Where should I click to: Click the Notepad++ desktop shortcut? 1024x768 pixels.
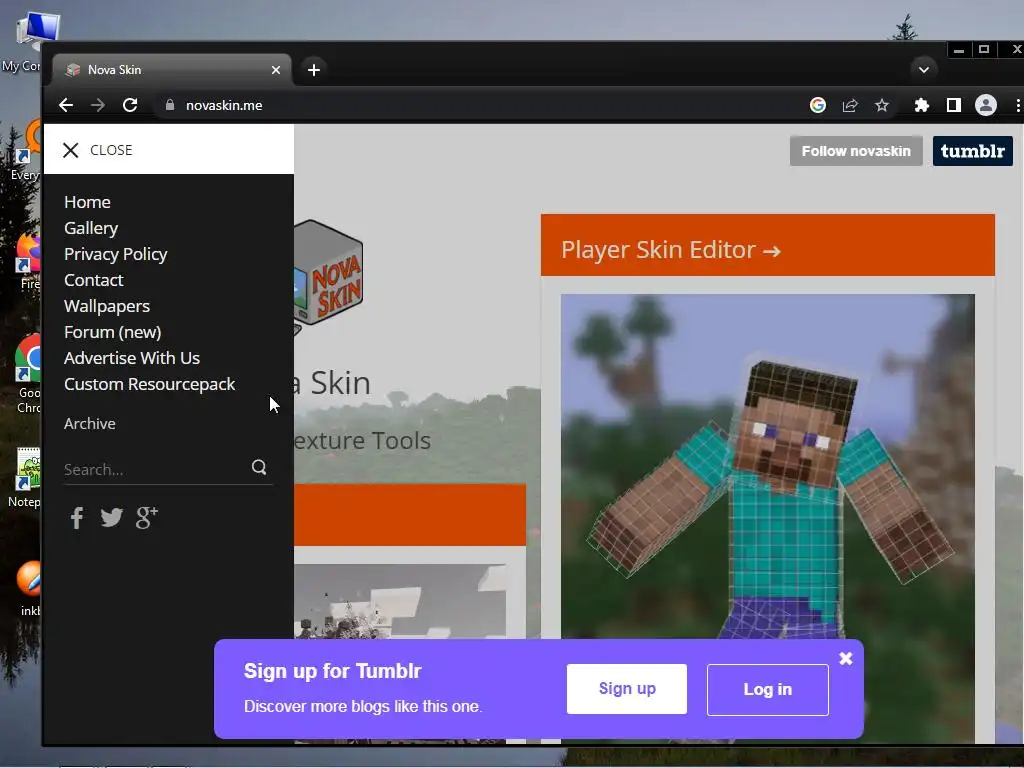coord(26,477)
